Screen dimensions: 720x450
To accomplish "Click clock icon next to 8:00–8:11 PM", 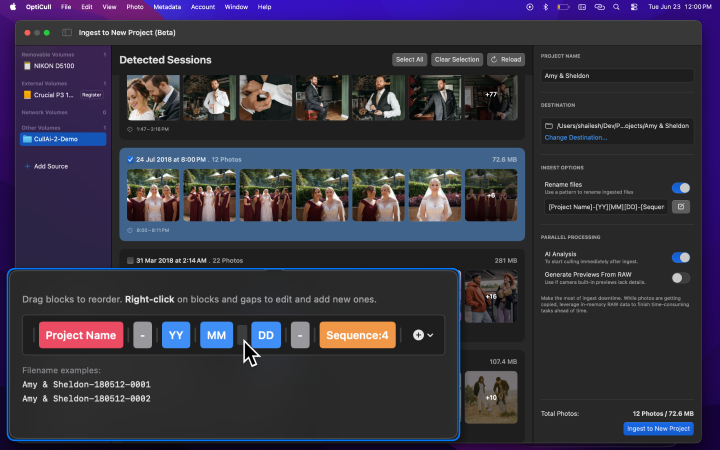I will click(x=130, y=231).
